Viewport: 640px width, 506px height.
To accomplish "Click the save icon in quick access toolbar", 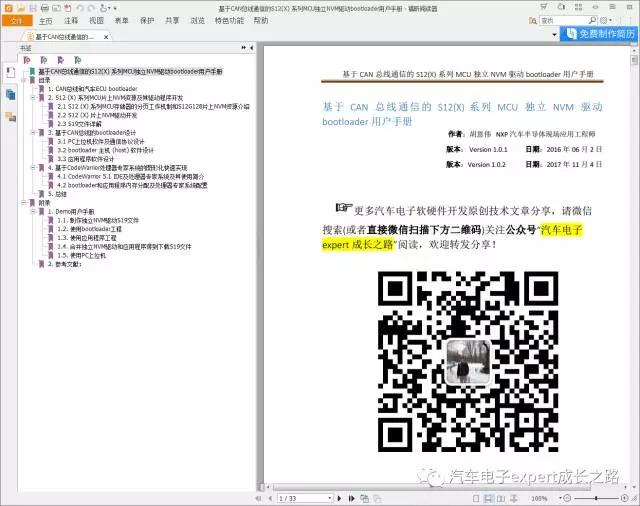I will (x=31, y=7).
